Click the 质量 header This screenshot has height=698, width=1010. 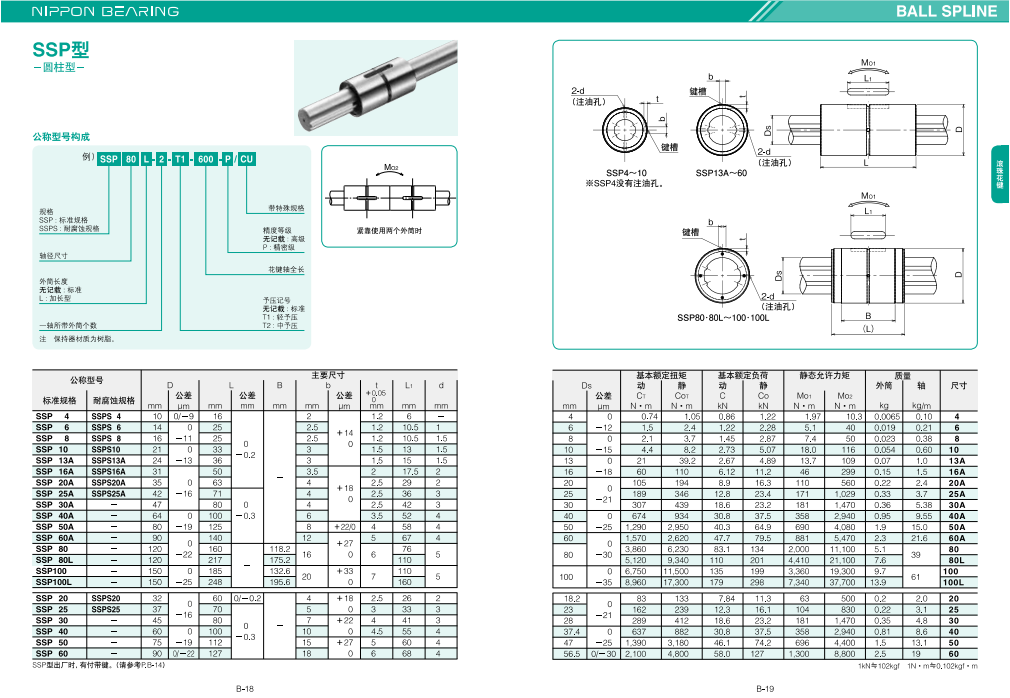pos(902,375)
